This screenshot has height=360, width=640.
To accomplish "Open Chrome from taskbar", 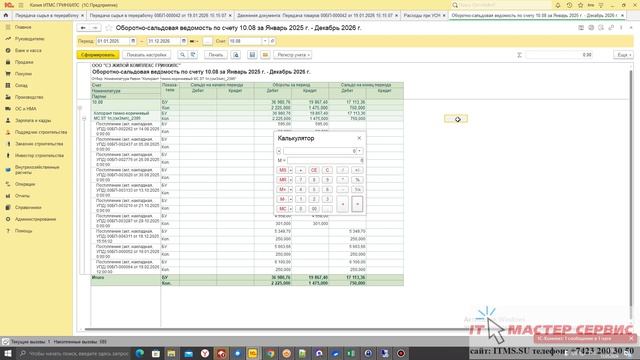I will pyautogui.click(x=270, y=353).
